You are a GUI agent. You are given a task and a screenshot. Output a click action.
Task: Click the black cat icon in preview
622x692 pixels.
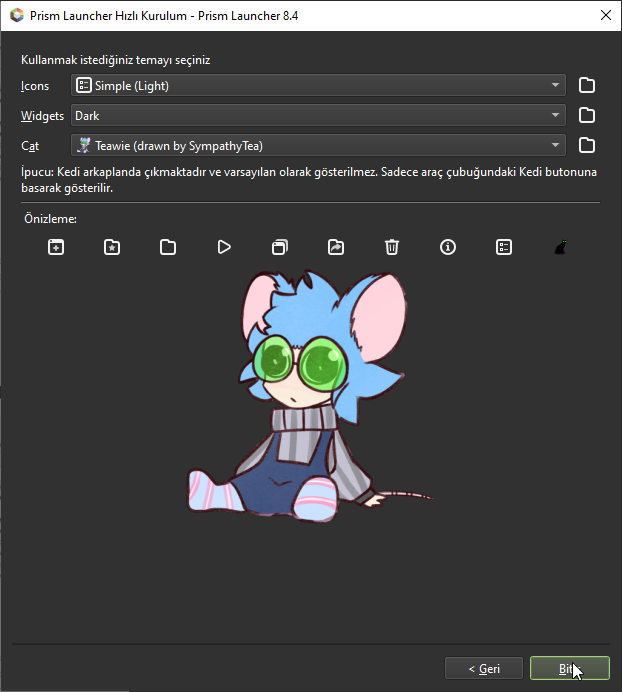point(560,247)
